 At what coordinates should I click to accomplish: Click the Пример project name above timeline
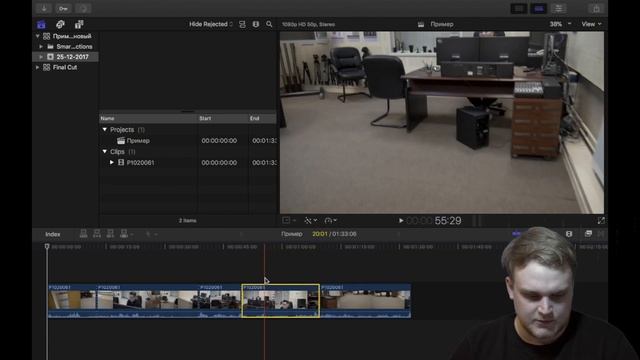point(292,234)
